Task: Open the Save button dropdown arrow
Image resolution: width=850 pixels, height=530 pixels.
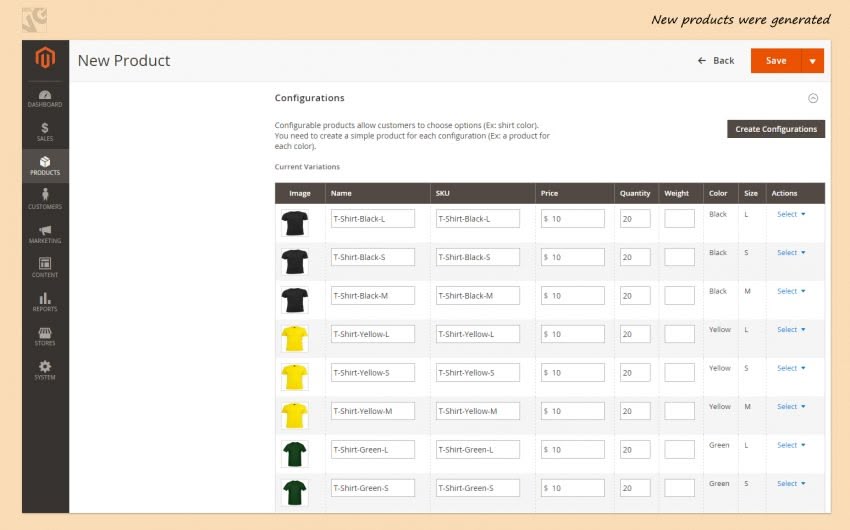Action: [813, 61]
